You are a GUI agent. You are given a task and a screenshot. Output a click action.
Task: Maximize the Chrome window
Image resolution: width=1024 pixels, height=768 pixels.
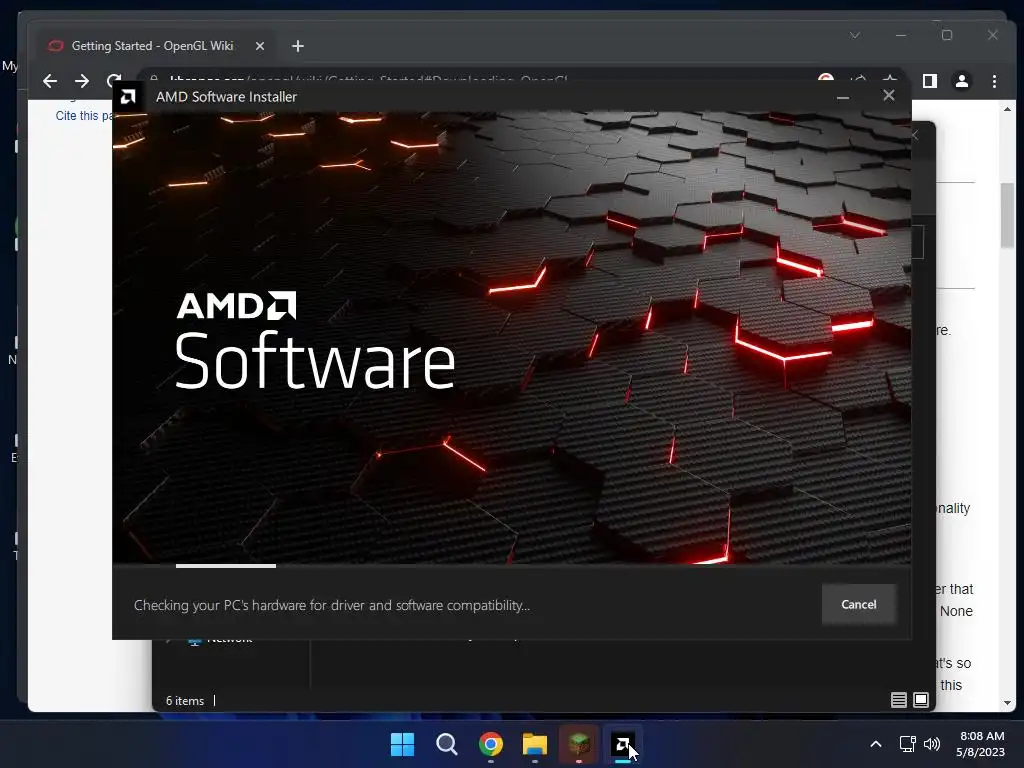(x=947, y=35)
